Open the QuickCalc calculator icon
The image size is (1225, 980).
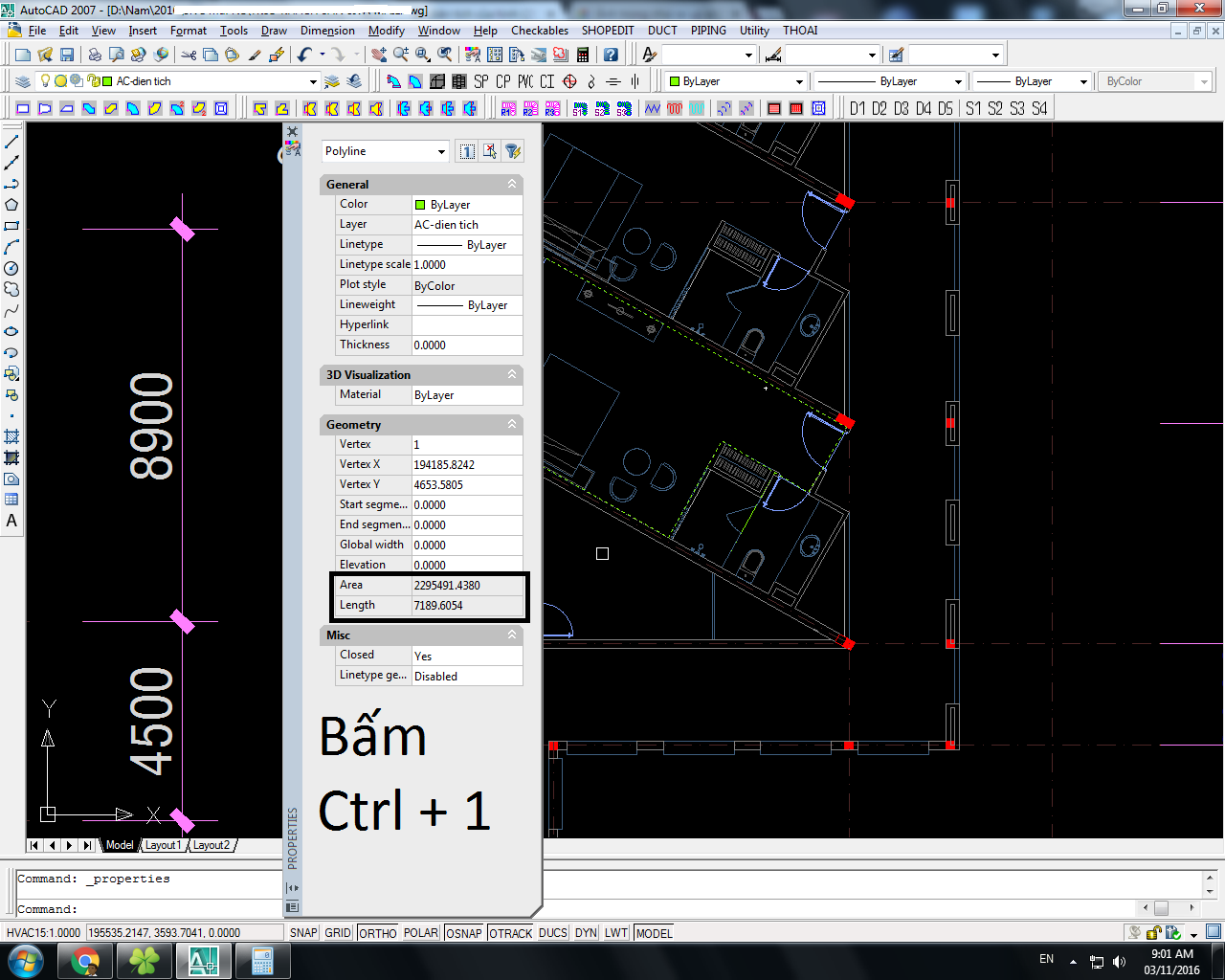582,55
